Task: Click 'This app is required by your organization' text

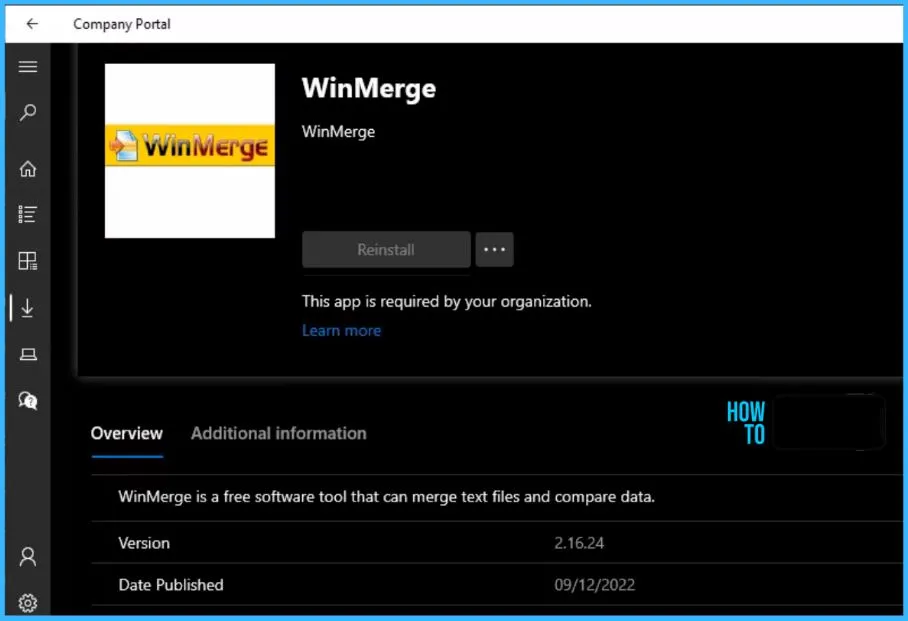Action: (446, 301)
